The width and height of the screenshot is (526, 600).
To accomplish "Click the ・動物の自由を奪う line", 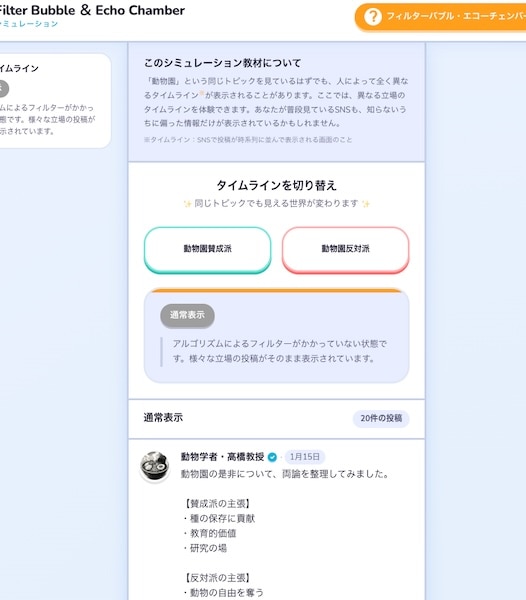I will coord(223,593).
